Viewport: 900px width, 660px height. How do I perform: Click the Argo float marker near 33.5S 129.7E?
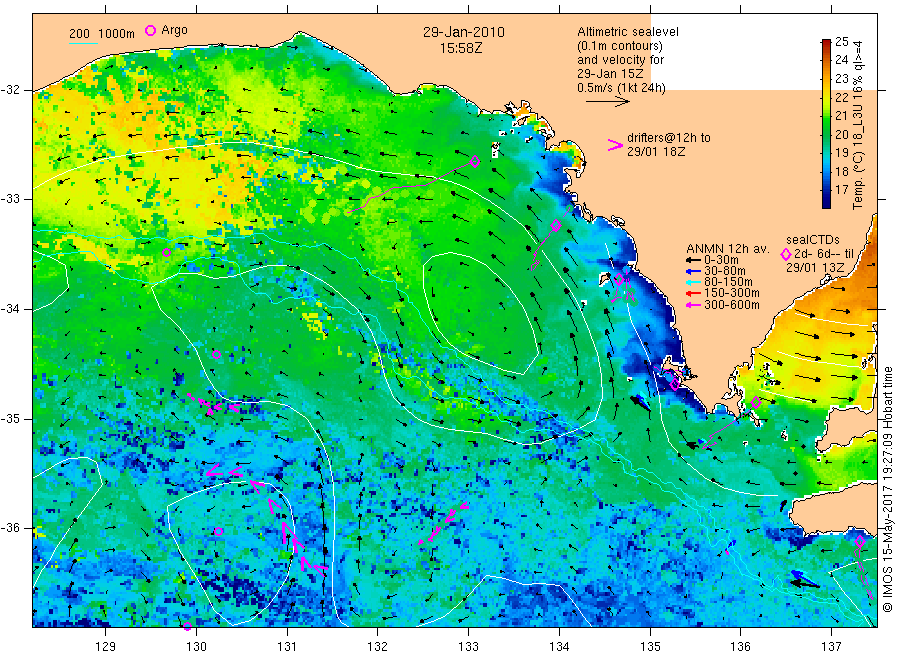[166, 253]
